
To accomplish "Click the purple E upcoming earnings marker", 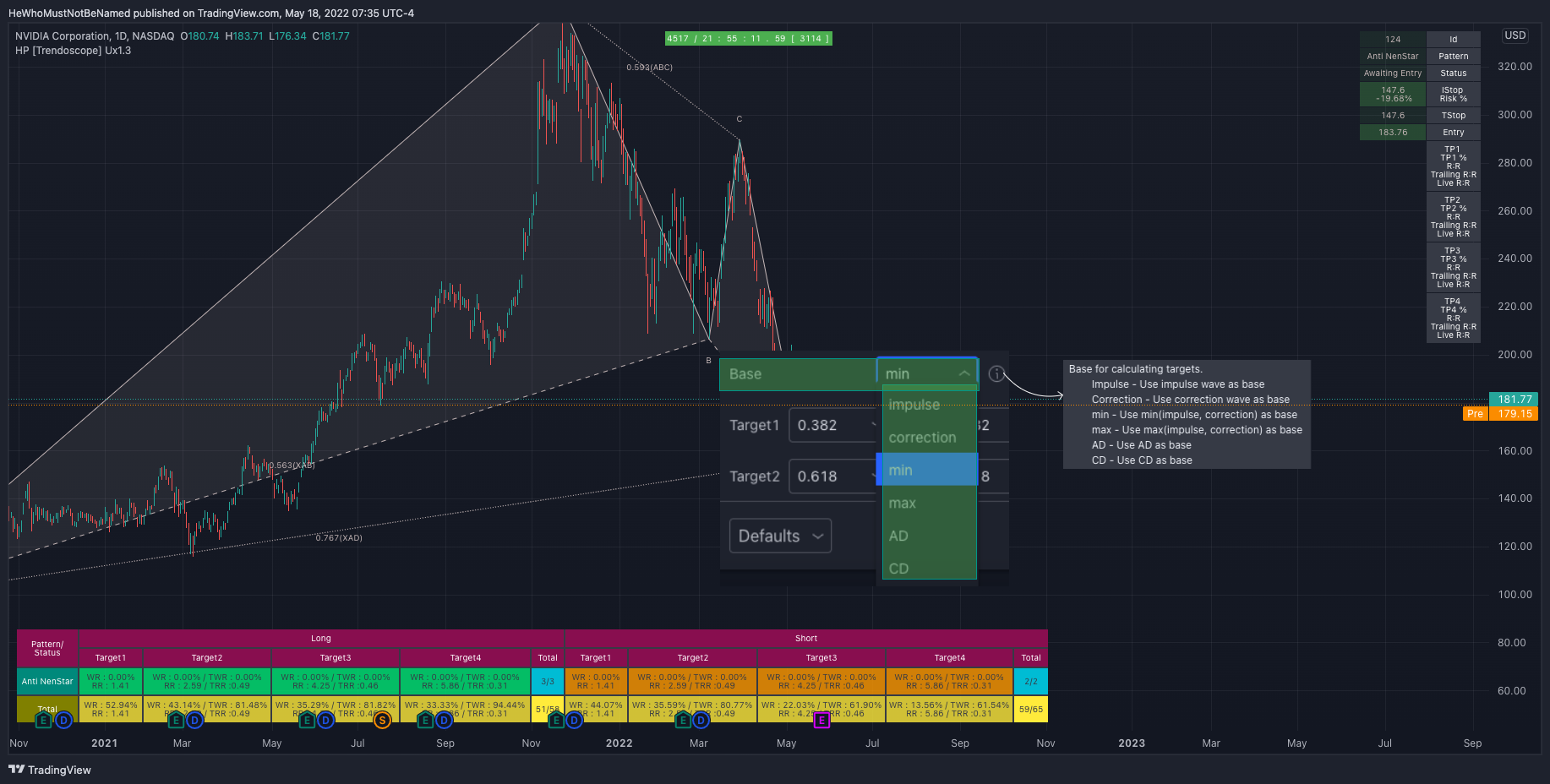I will pos(821,721).
